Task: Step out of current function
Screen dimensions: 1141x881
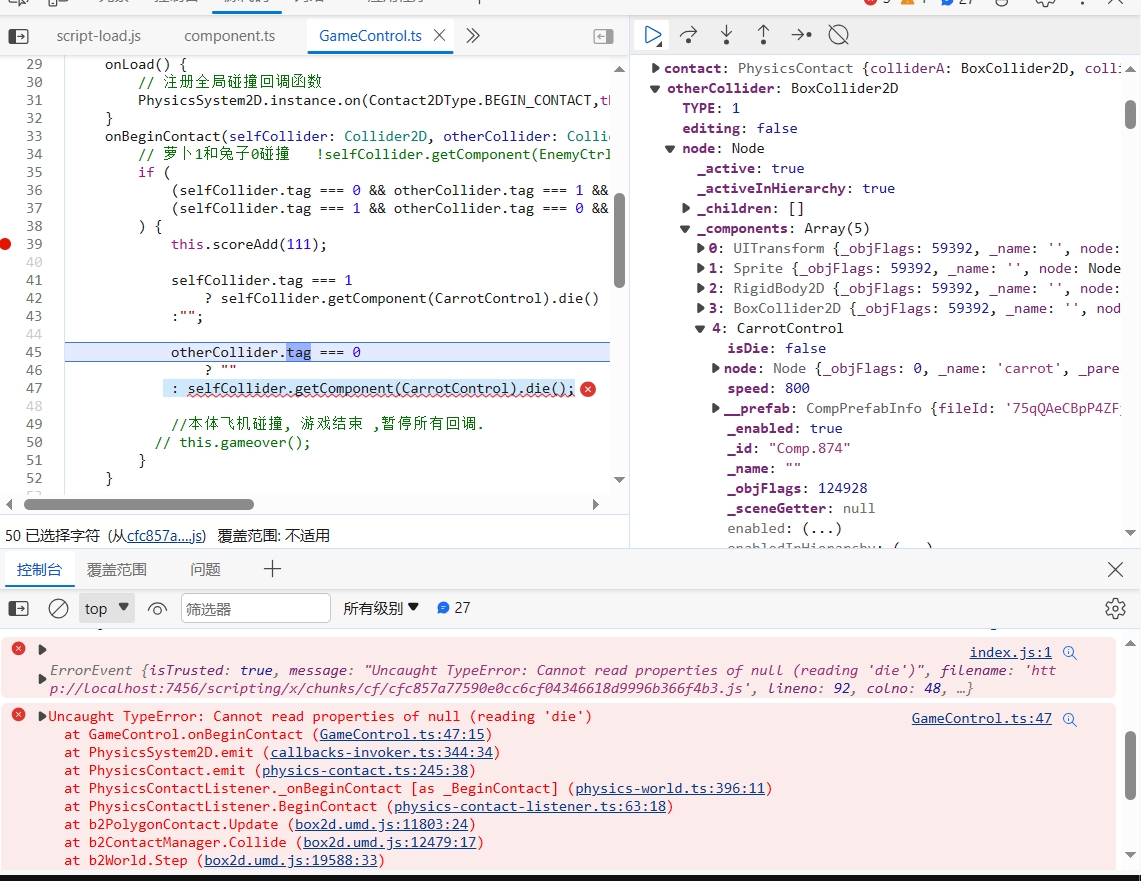Action: point(763,35)
